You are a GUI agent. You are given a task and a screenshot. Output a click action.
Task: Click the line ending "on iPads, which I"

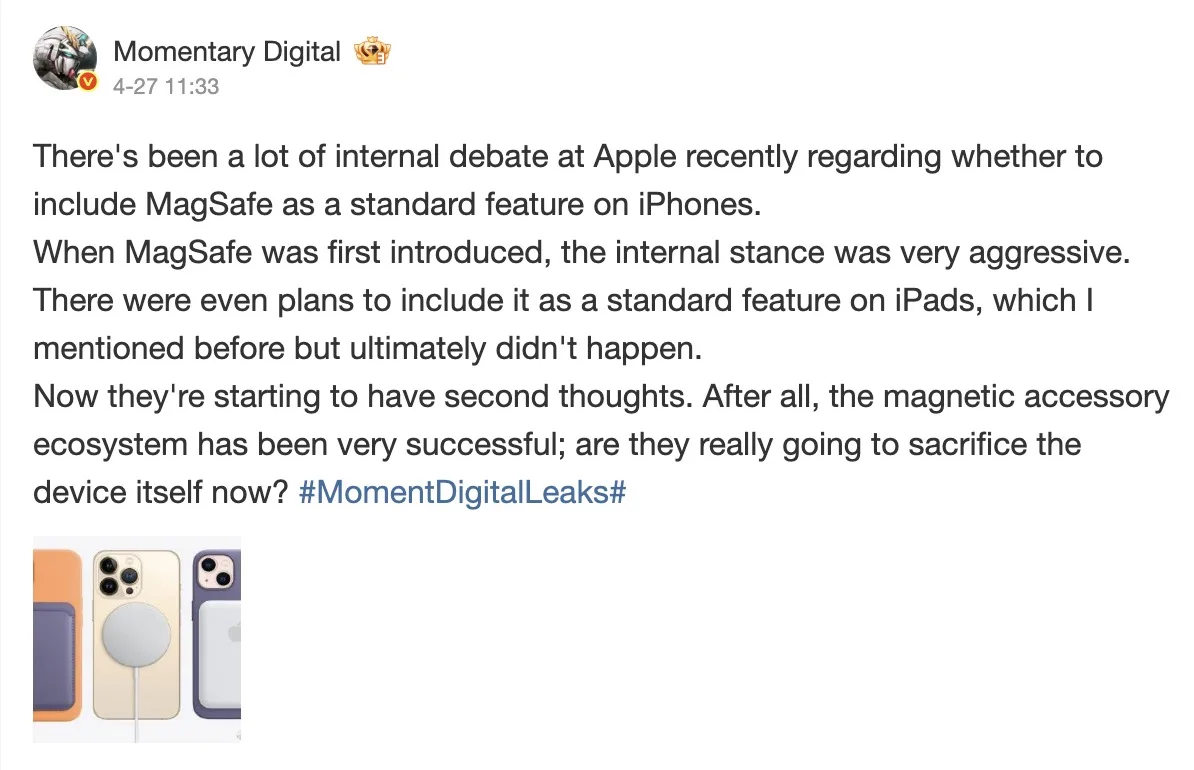[x=563, y=301]
